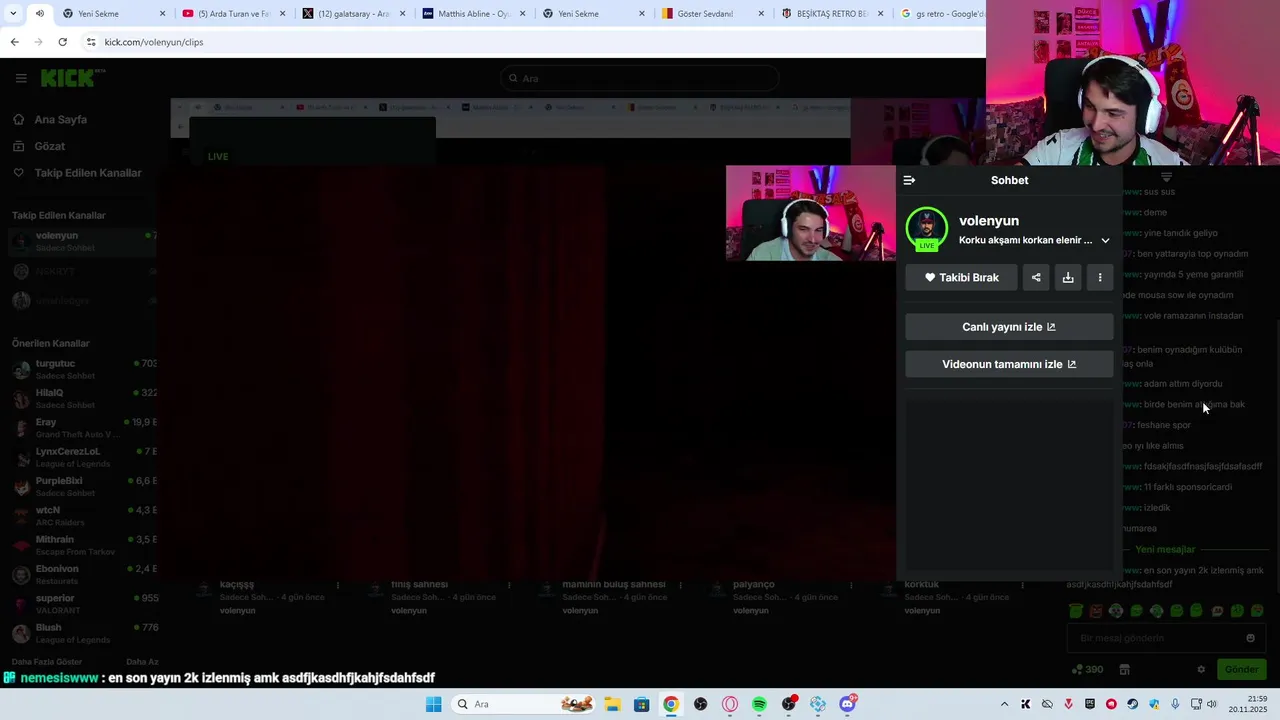
Task: Click the address bar kick.com/volenyun/clips
Action: pyautogui.click(x=154, y=42)
